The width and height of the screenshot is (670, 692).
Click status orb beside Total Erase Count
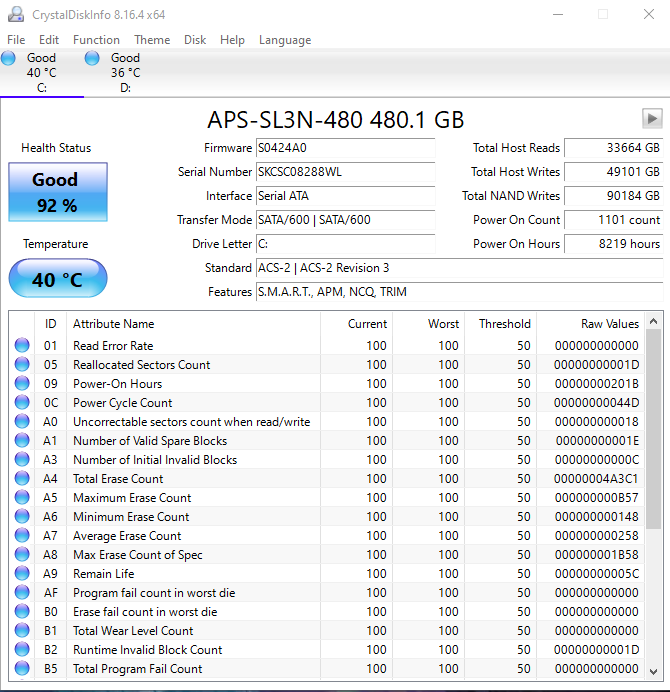[x=22, y=479]
